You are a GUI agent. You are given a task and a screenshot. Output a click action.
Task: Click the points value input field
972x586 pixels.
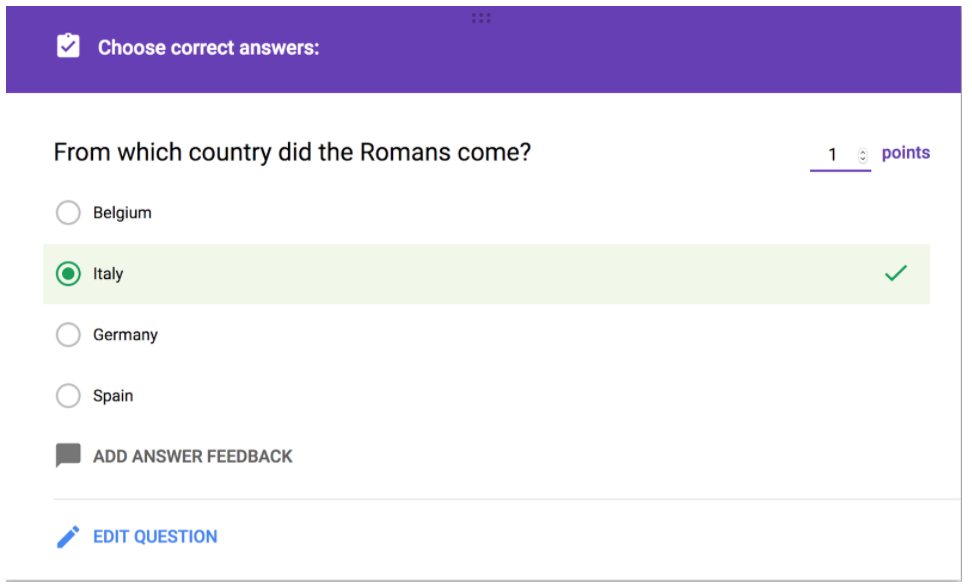[832, 155]
